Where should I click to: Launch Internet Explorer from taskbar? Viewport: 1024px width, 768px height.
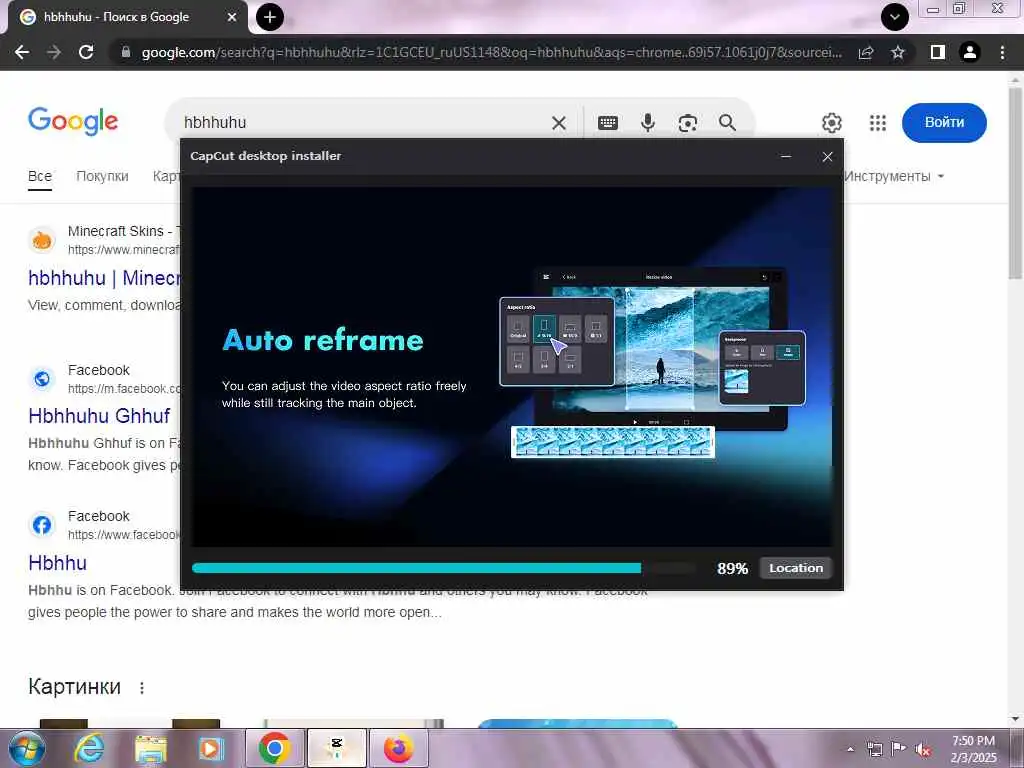pos(88,748)
